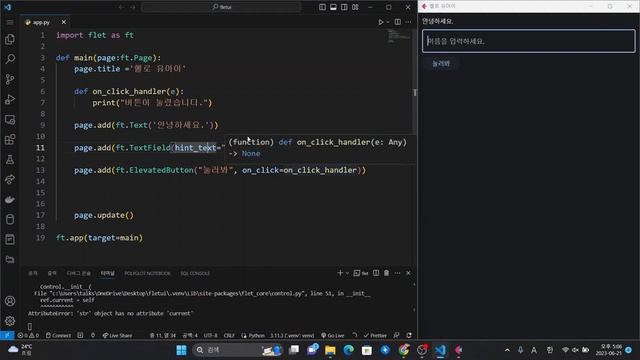
Task: Close the terminal panel
Action: pyautogui.click(x=408, y=273)
